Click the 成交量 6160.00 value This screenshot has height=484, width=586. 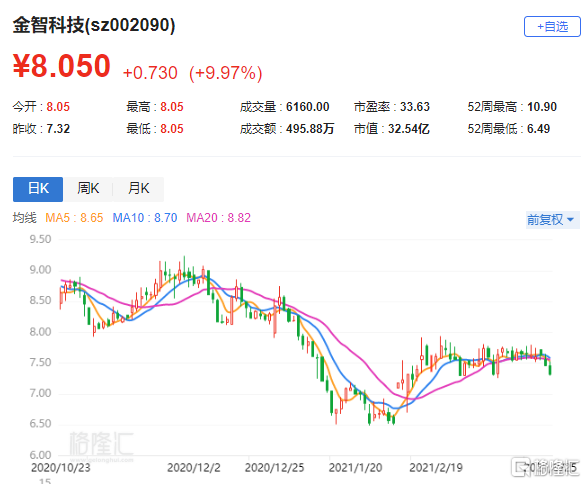coord(308,107)
